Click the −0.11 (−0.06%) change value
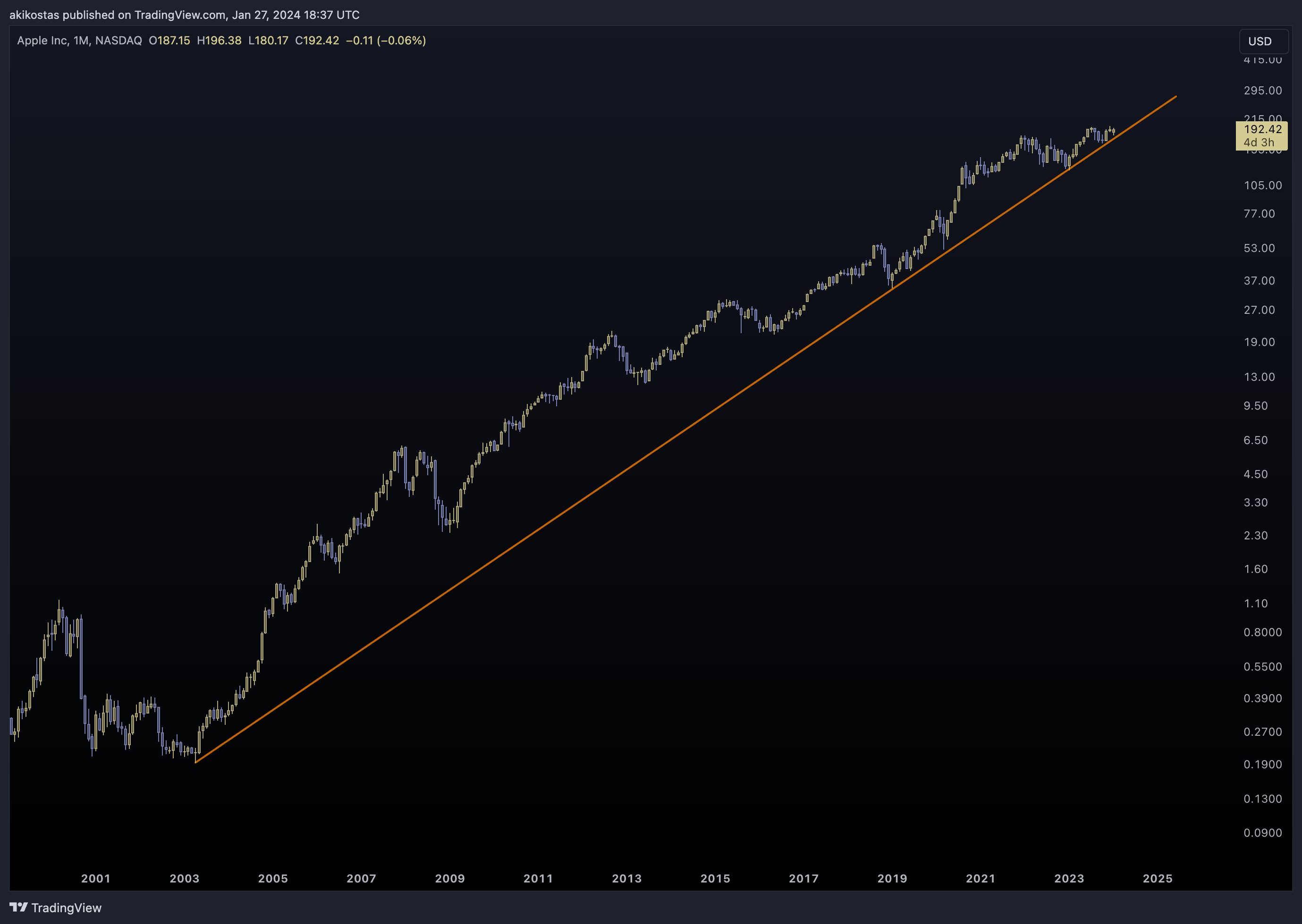The height and width of the screenshot is (924, 1302). 386,41
